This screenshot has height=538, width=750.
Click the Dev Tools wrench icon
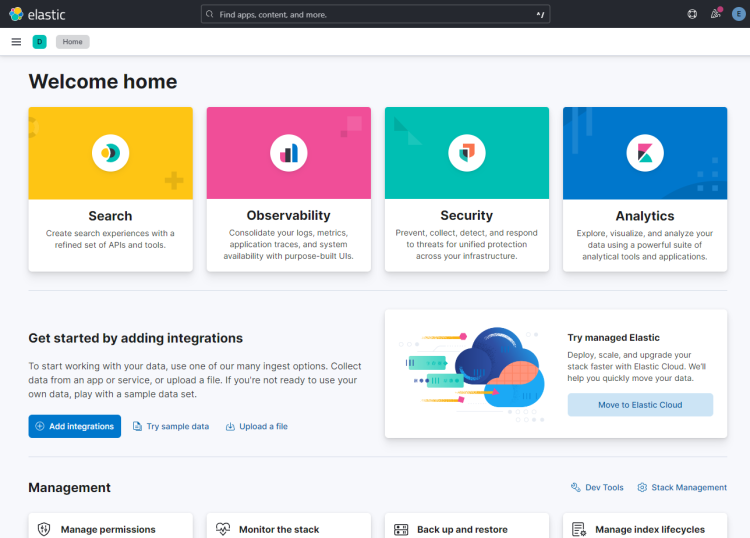575,487
